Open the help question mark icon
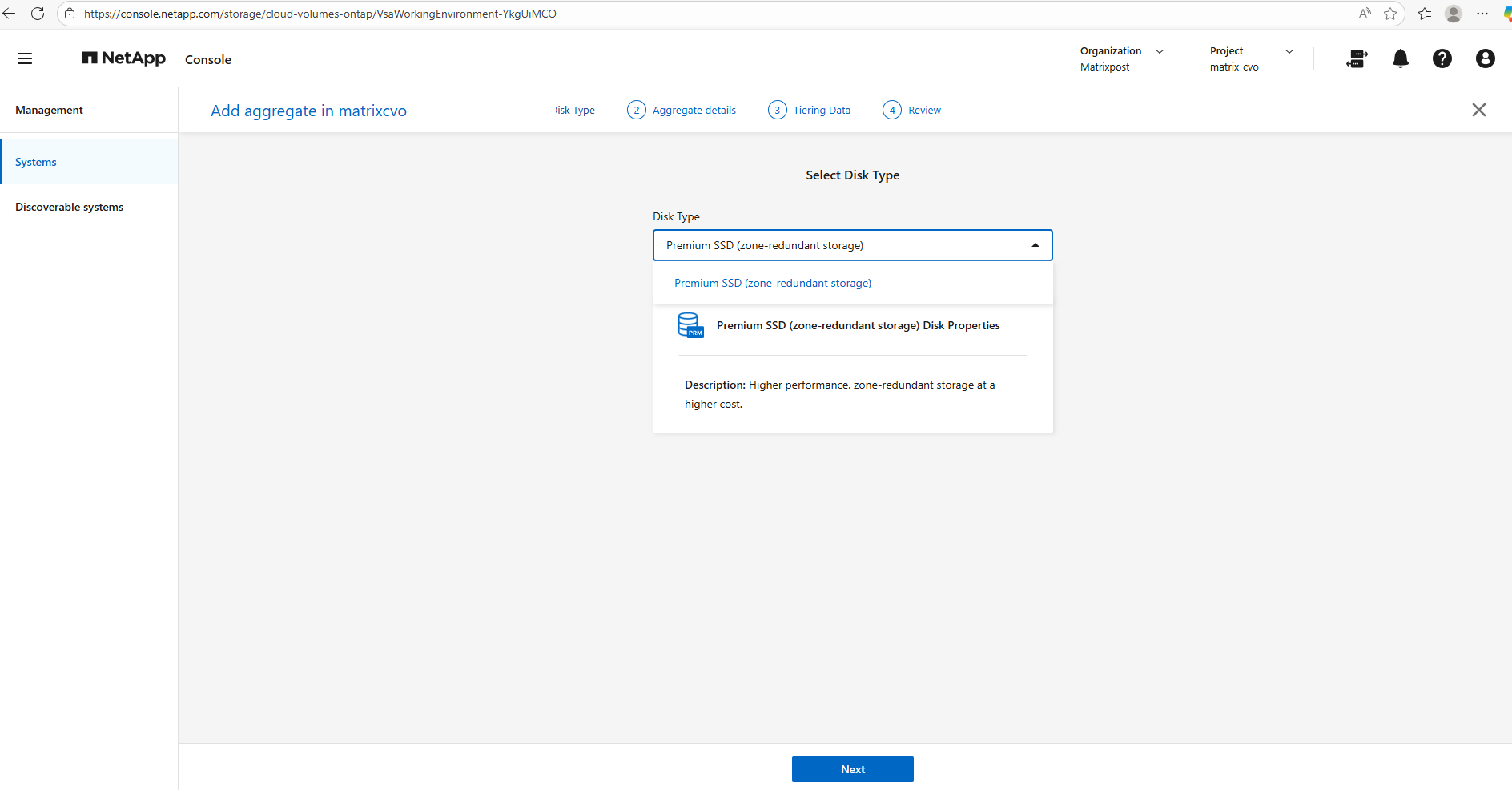The width and height of the screenshot is (1512, 790). (1442, 58)
